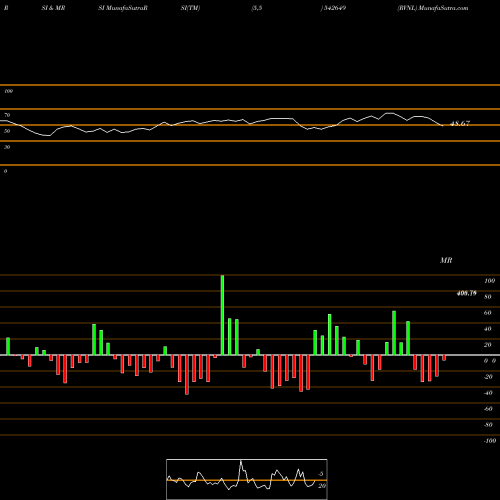The height and width of the screenshot is (500, 500).
Task: Open the mini overview chart thumbnail
Action: pyautogui.click(x=247, y=479)
